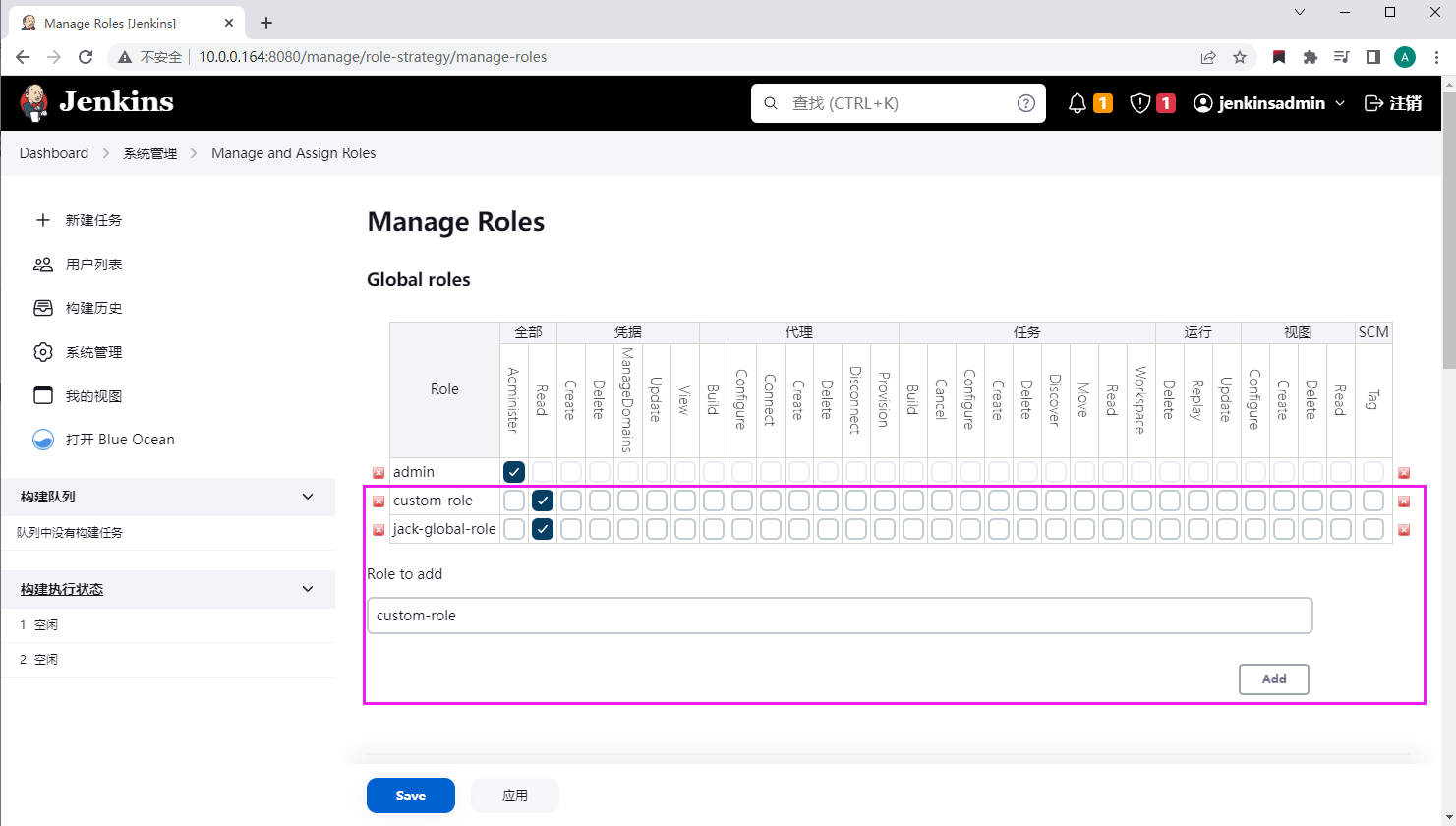Uncheck the Read checkbox for custom-role

point(543,501)
